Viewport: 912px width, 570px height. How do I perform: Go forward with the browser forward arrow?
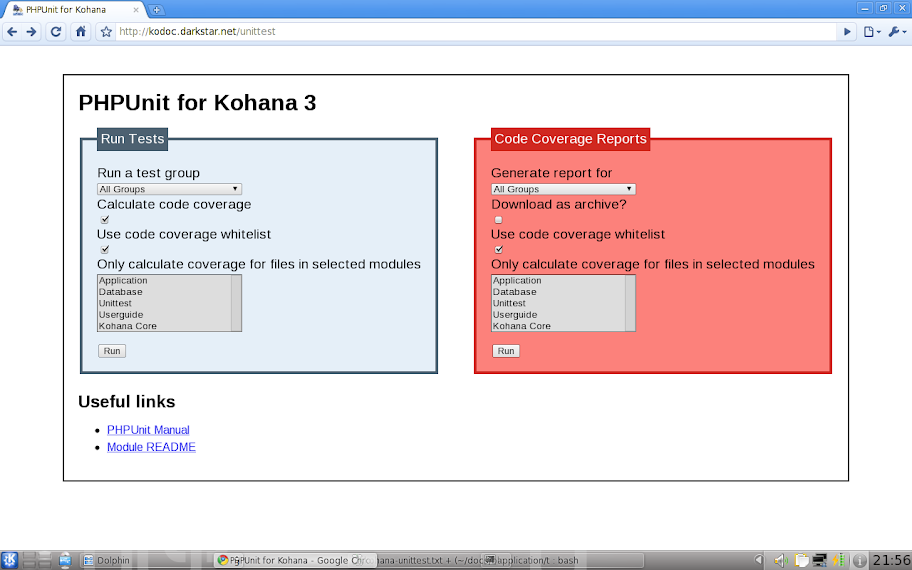click(x=31, y=31)
